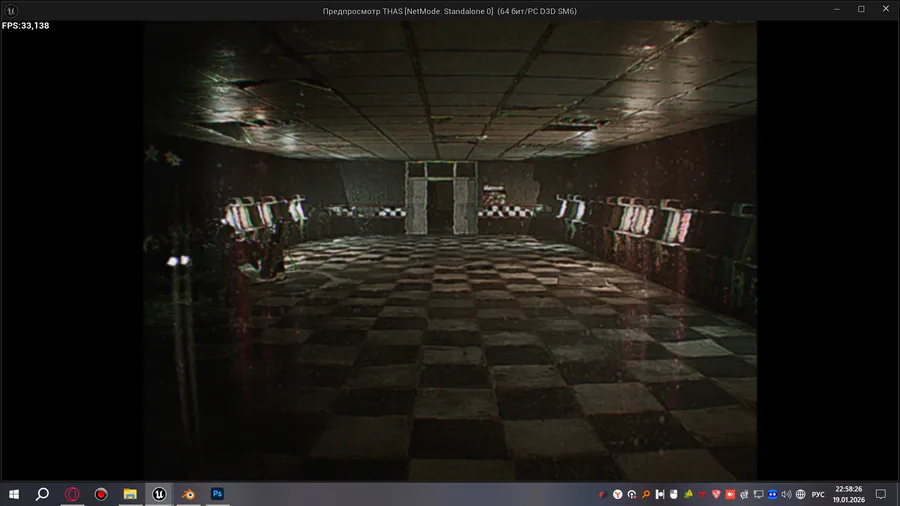Image resolution: width=900 pixels, height=506 pixels.
Task: Maximize the preview window
Action: 861,10
